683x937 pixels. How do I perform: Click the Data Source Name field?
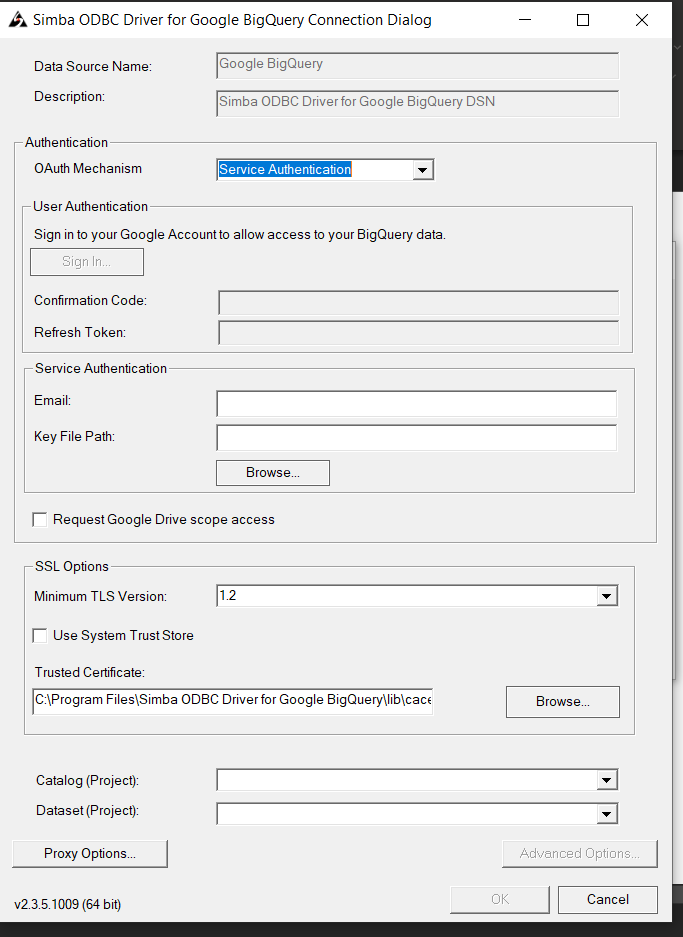tap(417, 66)
